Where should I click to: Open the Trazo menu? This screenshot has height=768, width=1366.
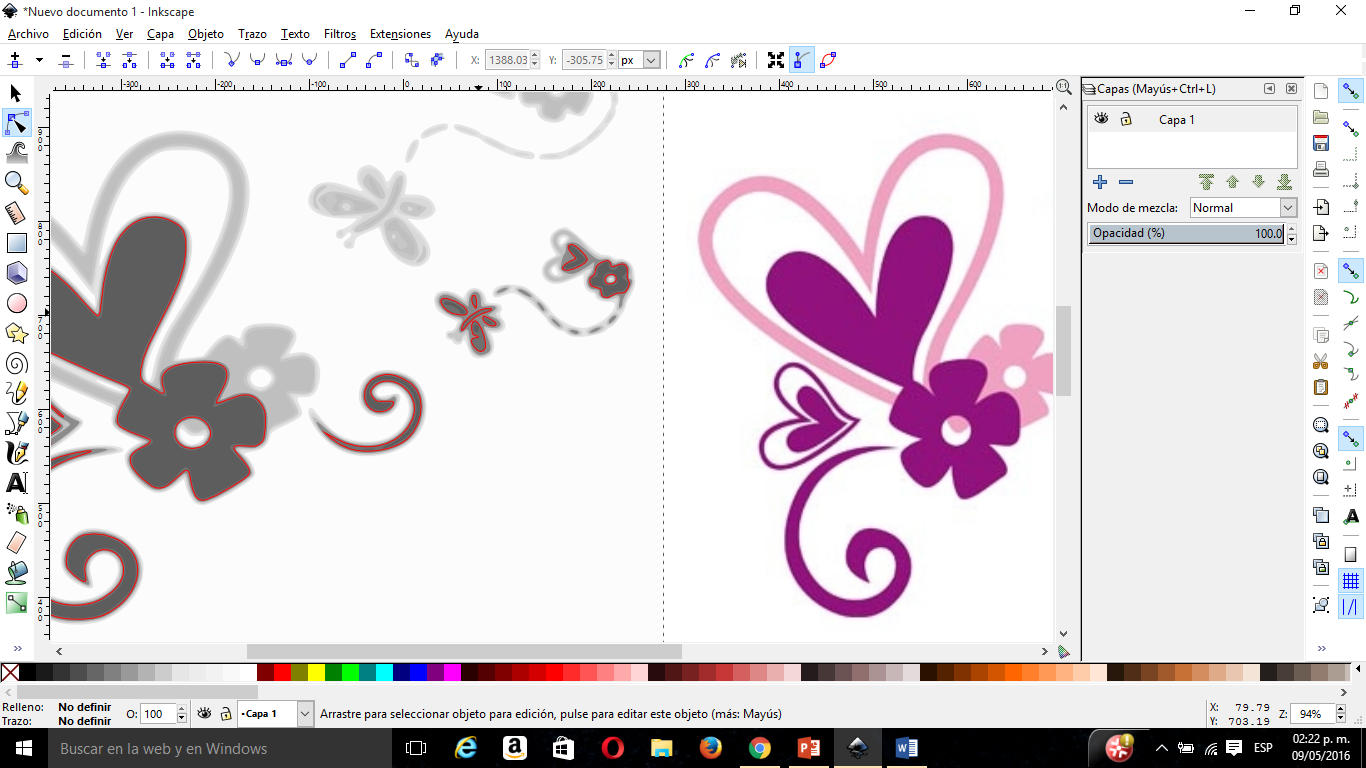pyautogui.click(x=251, y=33)
